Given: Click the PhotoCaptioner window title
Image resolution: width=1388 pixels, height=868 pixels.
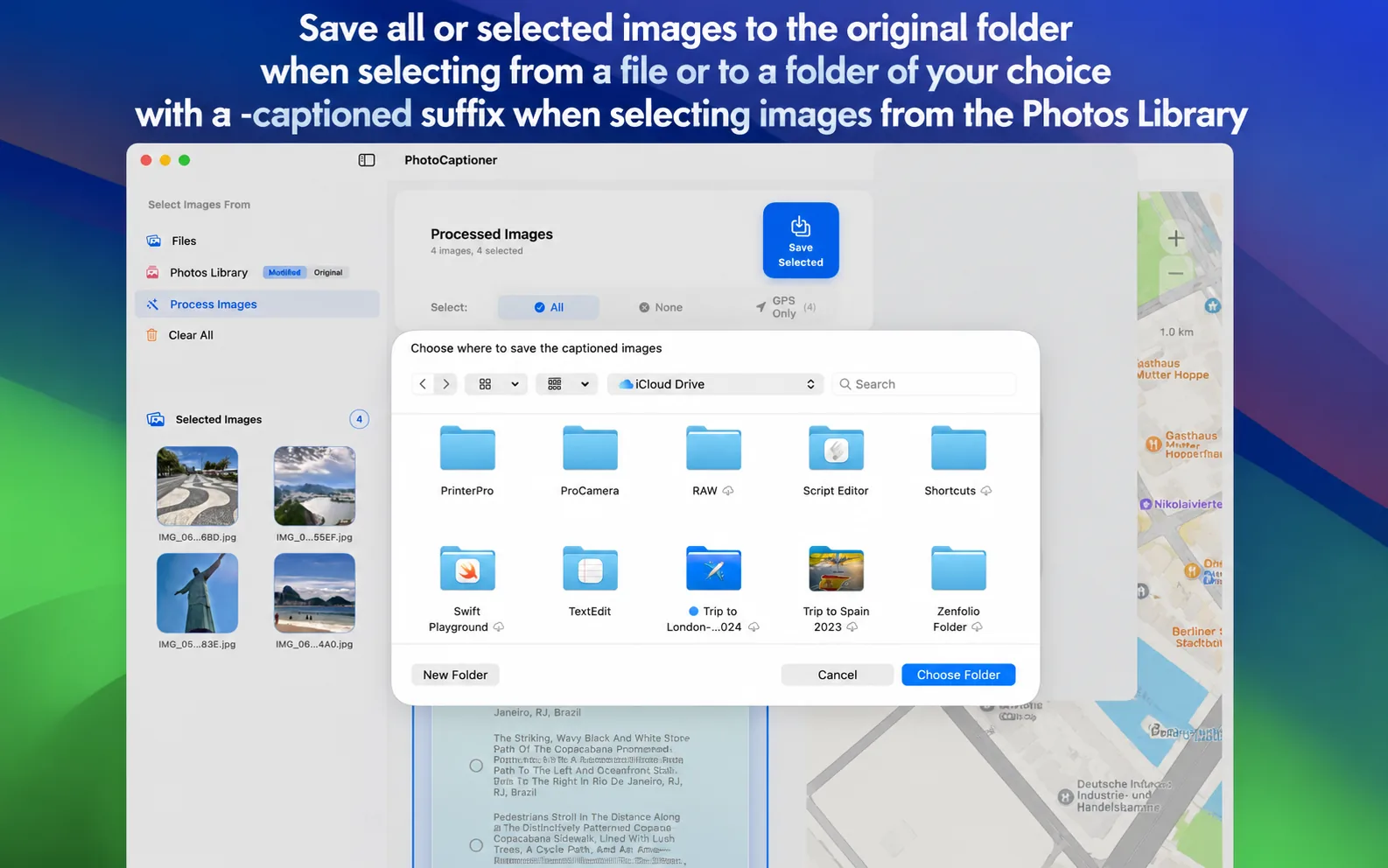Looking at the screenshot, I should (x=451, y=160).
